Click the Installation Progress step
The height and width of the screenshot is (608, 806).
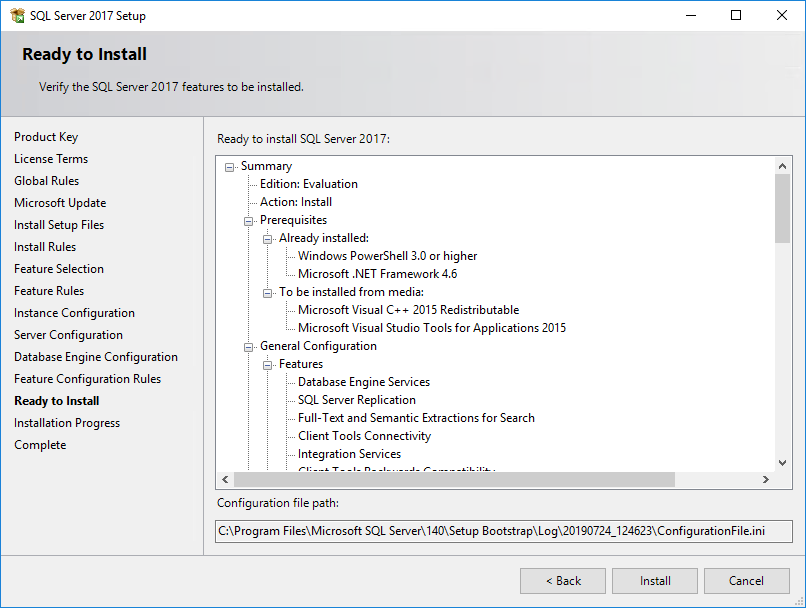point(67,423)
